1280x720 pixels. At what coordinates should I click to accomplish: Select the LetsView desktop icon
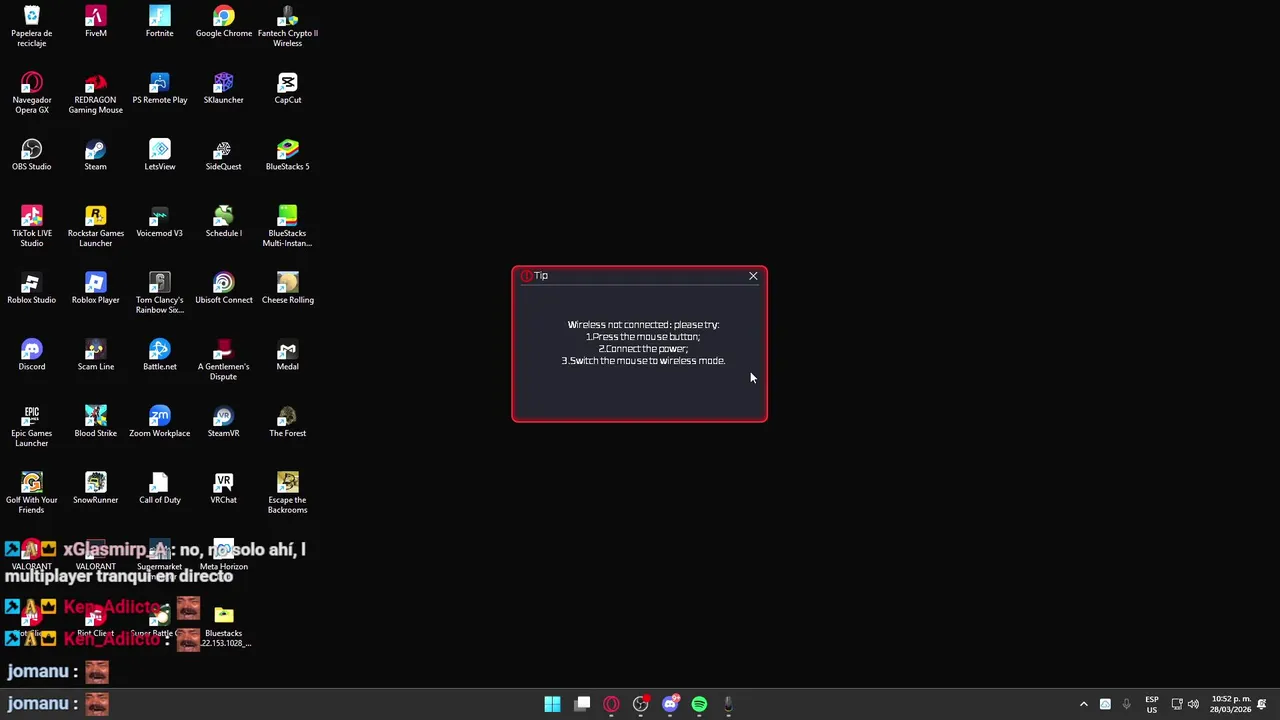159,155
